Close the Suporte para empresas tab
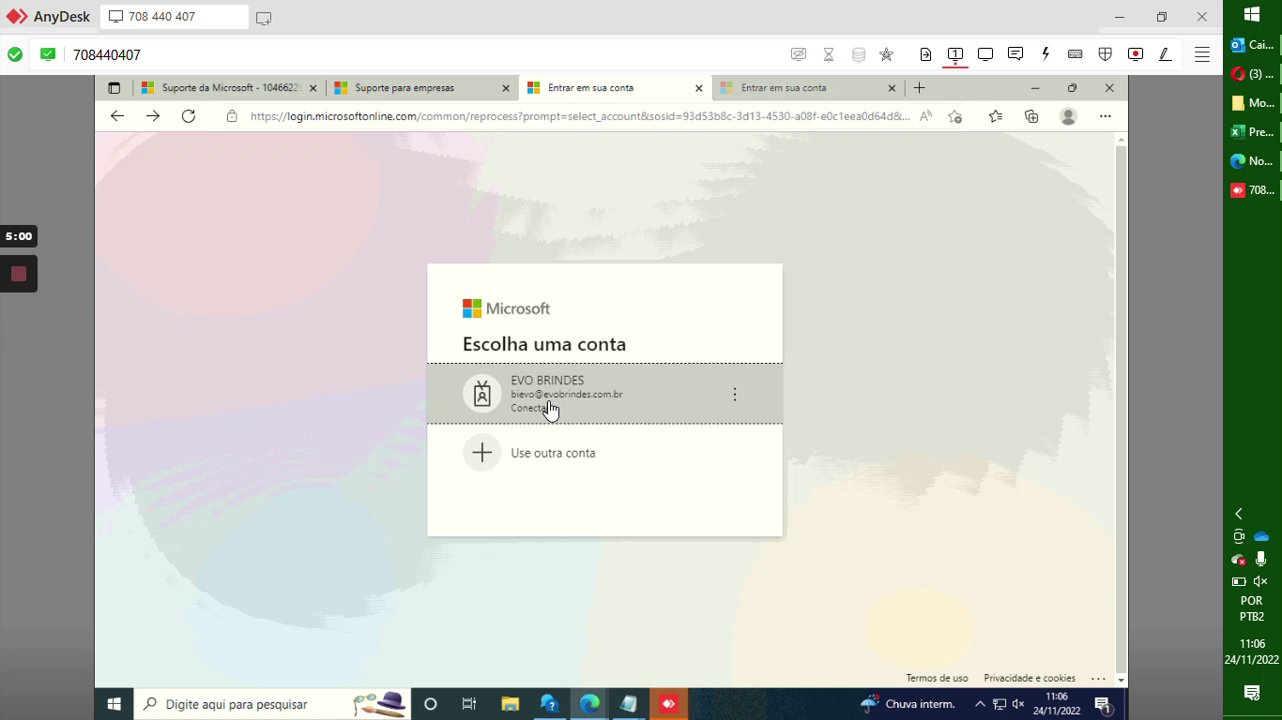Screen dimensions: 1282x720 click(x=506, y=88)
